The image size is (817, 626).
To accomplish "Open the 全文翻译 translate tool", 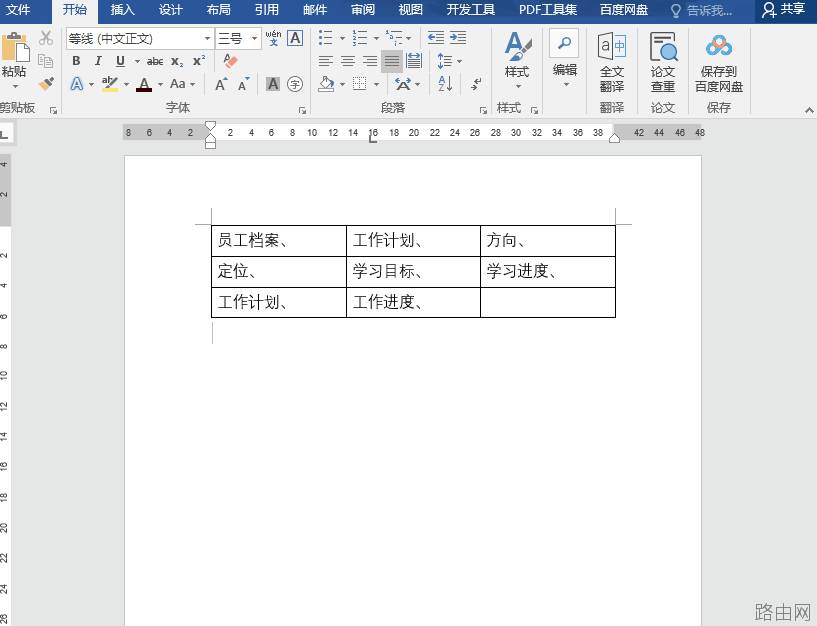I will 612,62.
